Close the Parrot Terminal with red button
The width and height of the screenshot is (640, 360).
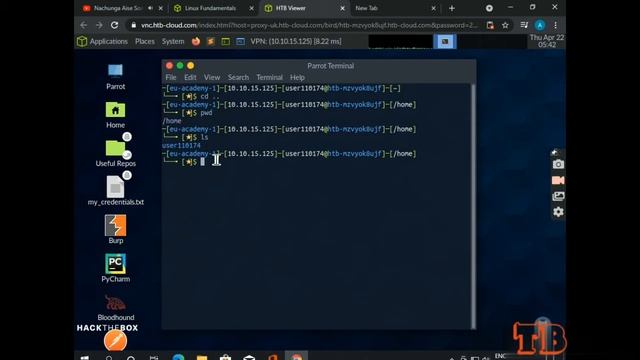169,66
